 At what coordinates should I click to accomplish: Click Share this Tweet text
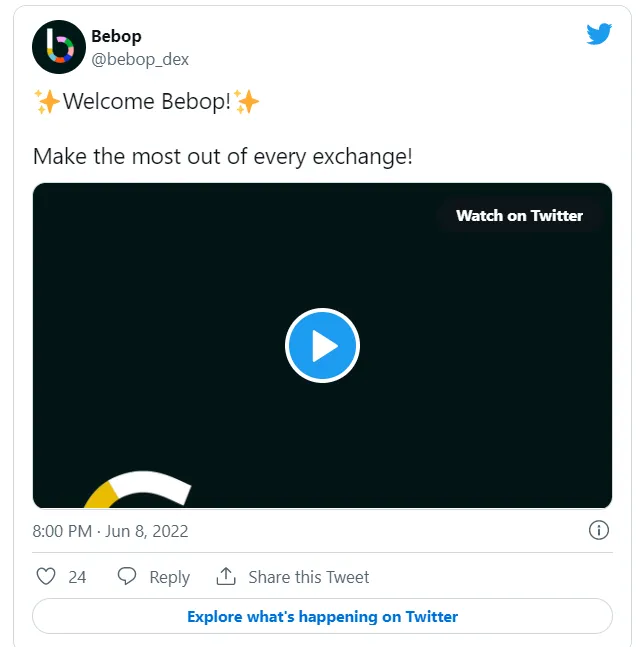[309, 577]
